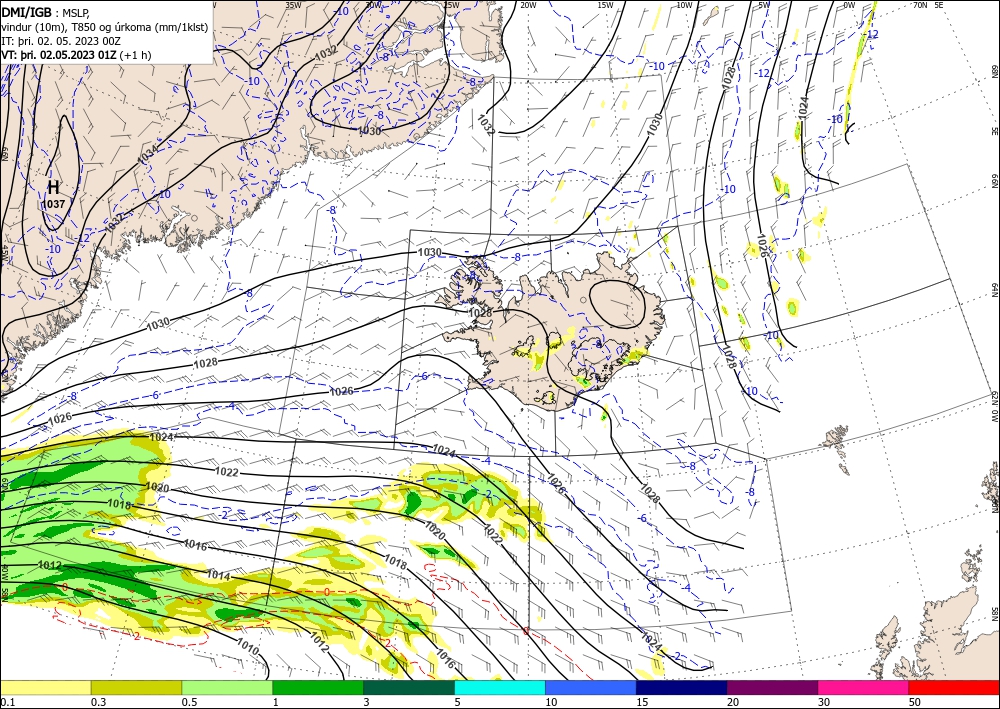Click the yellow 0.1–0.3 legend swatch

pos(45,687)
